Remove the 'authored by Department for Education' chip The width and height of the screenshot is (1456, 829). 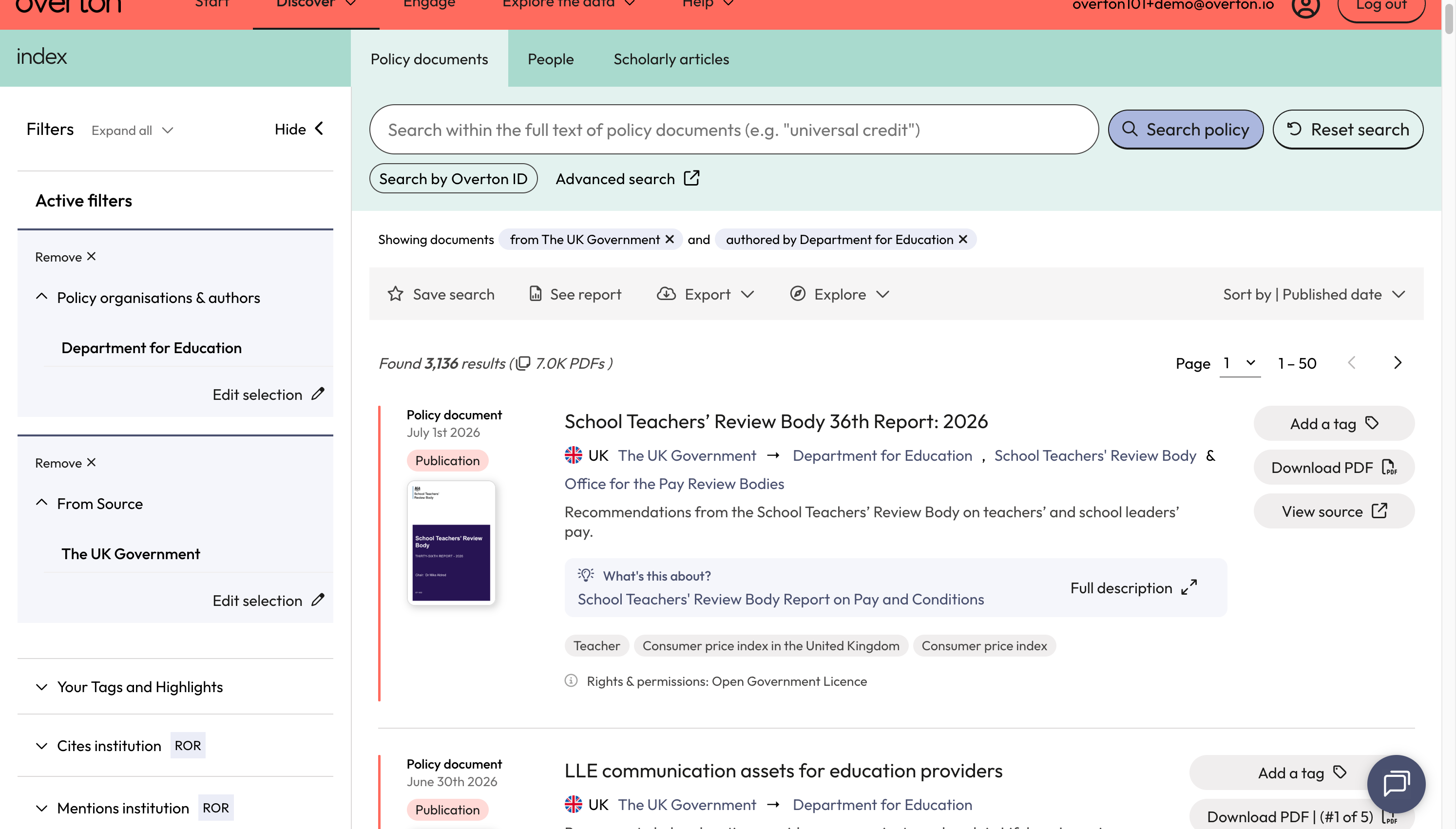[963, 240]
